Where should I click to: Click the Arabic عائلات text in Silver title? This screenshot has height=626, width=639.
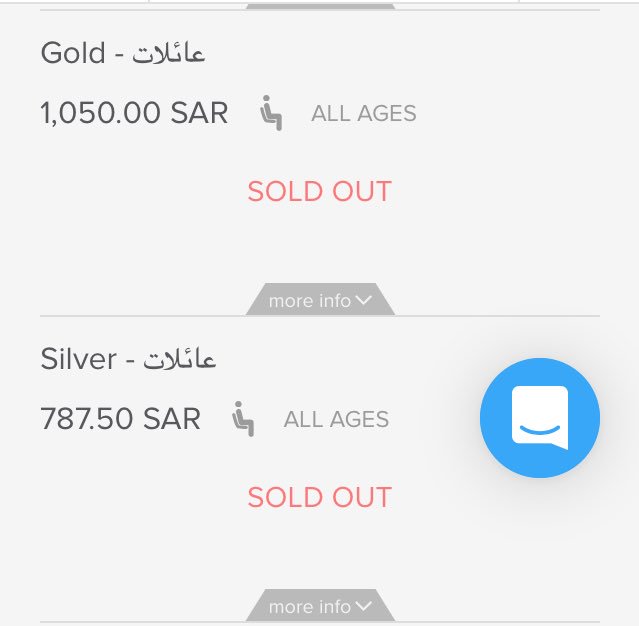click(179, 360)
